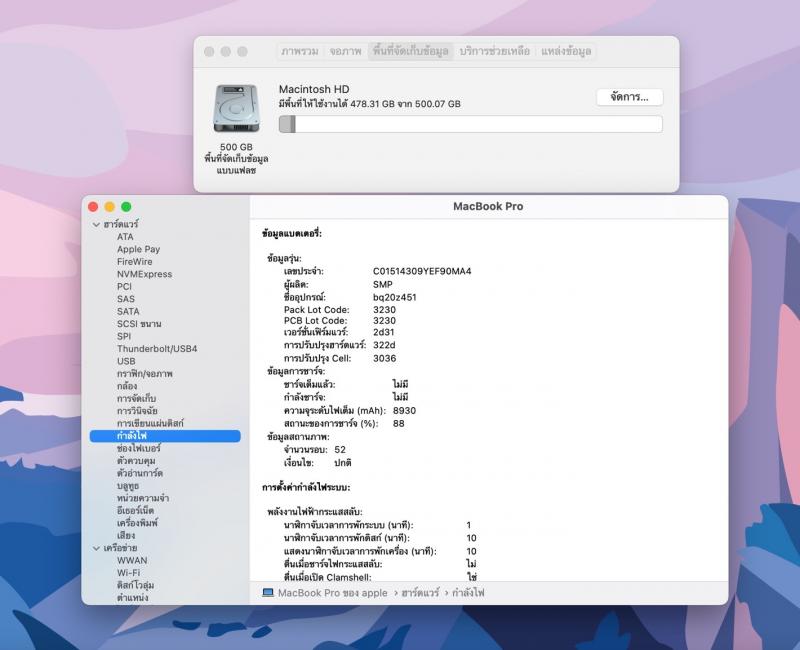This screenshot has width=800, height=650.
Task: Click the manufacturer value SMP
Action: [x=383, y=285]
